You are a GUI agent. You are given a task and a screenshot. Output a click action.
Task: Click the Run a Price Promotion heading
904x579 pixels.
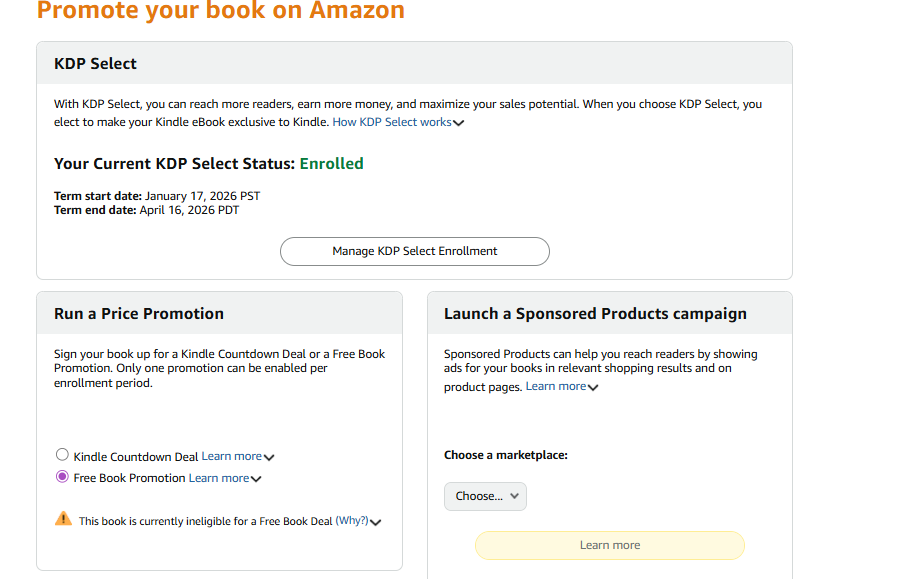(139, 313)
